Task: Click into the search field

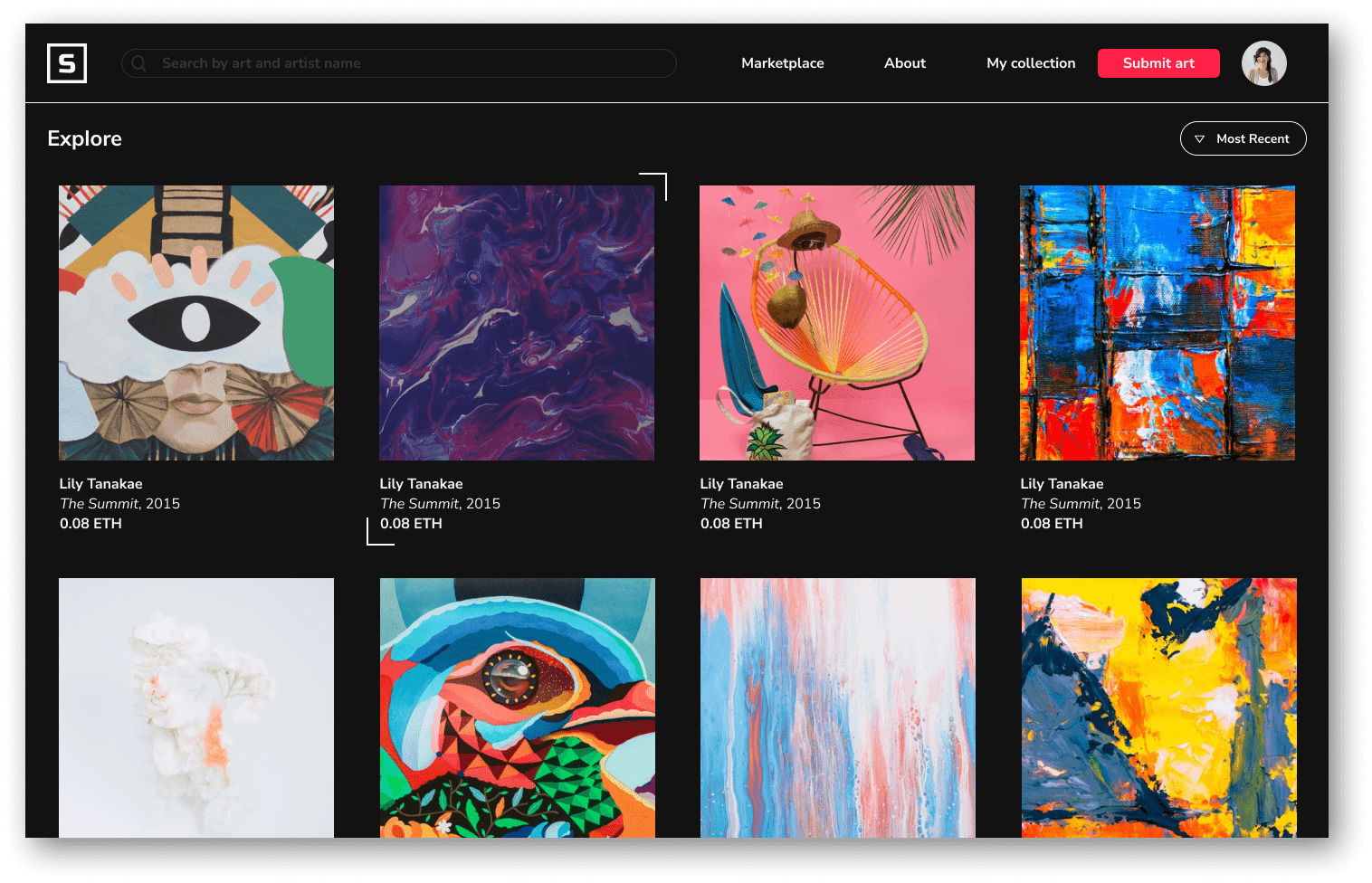Action: tap(398, 63)
